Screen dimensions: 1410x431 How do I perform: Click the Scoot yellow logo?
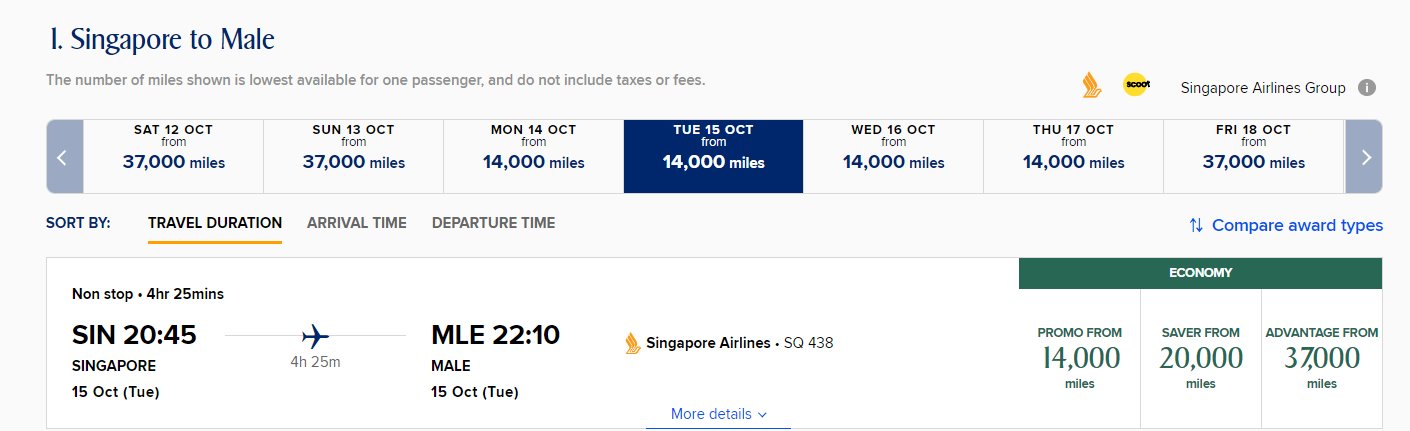(1136, 85)
